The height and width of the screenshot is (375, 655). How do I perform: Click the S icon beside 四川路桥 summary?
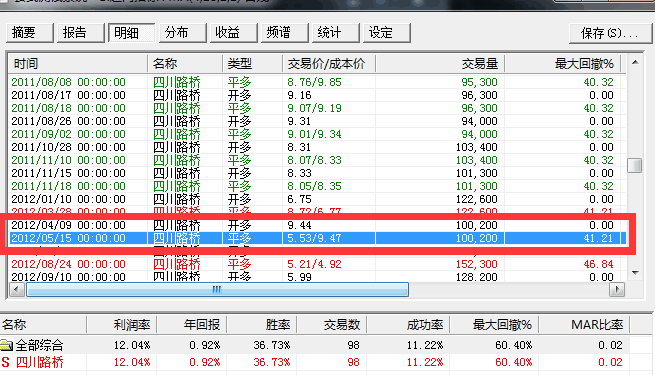click(x=5, y=362)
